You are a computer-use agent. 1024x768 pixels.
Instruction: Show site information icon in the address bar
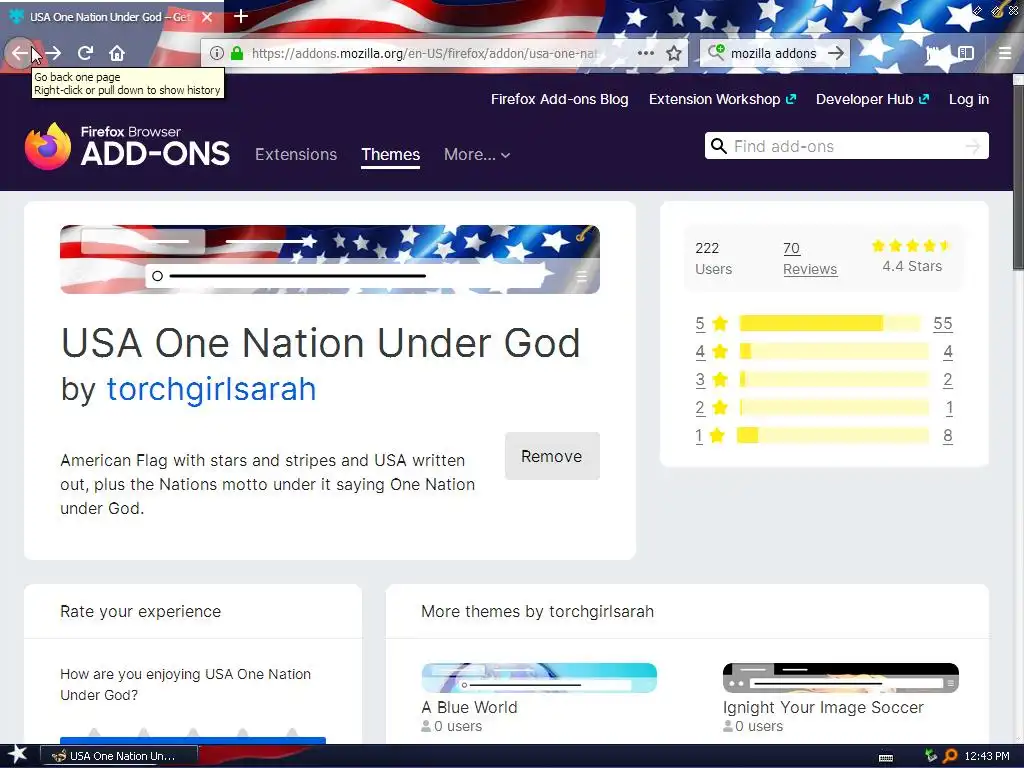pos(217,53)
